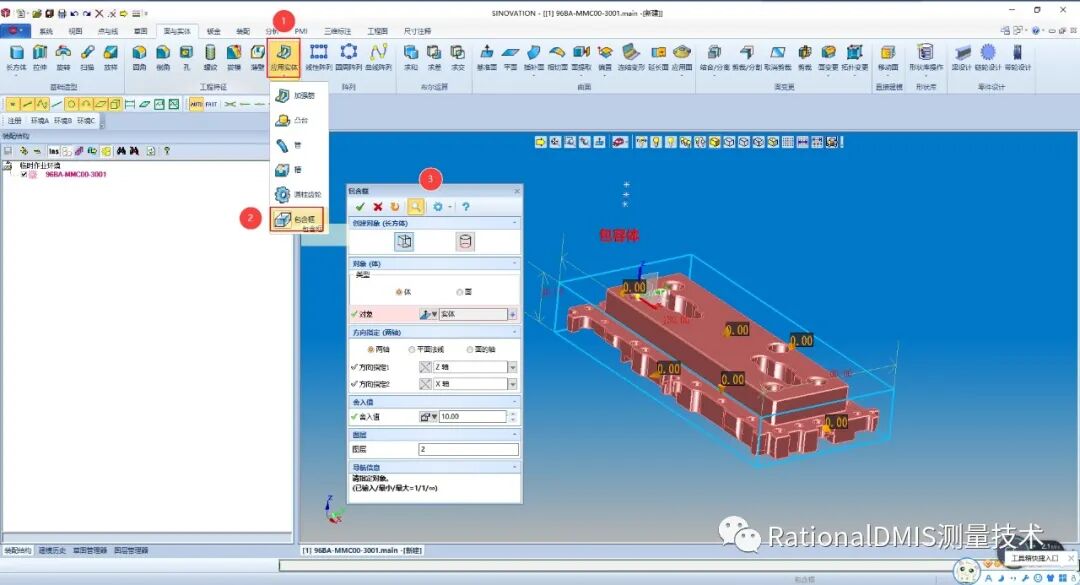The image size is (1080, 585).
Task: Select the 基准面 datum plane tool
Action: pos(486,57)
